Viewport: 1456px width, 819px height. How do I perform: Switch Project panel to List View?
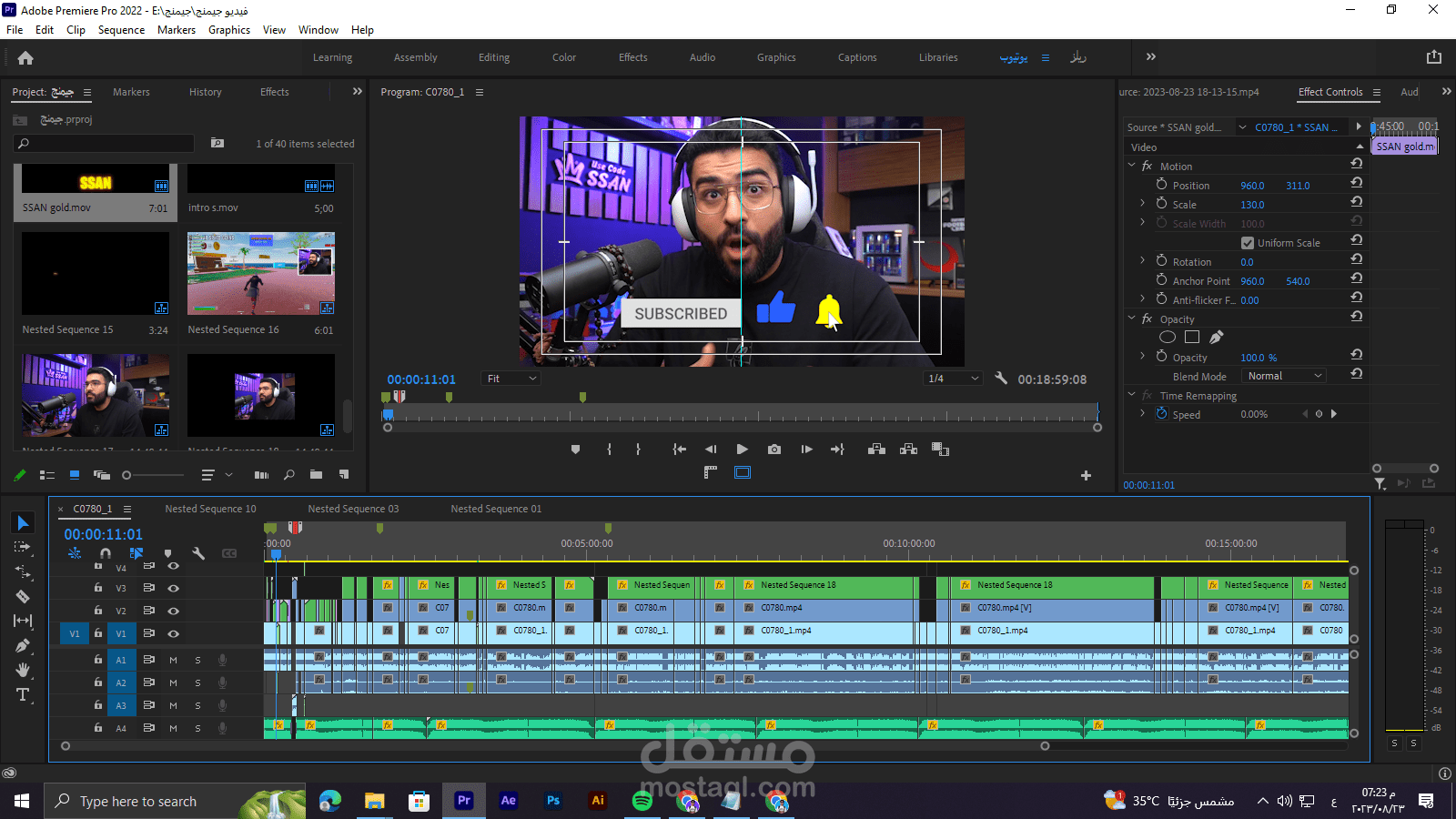(47, 475)
